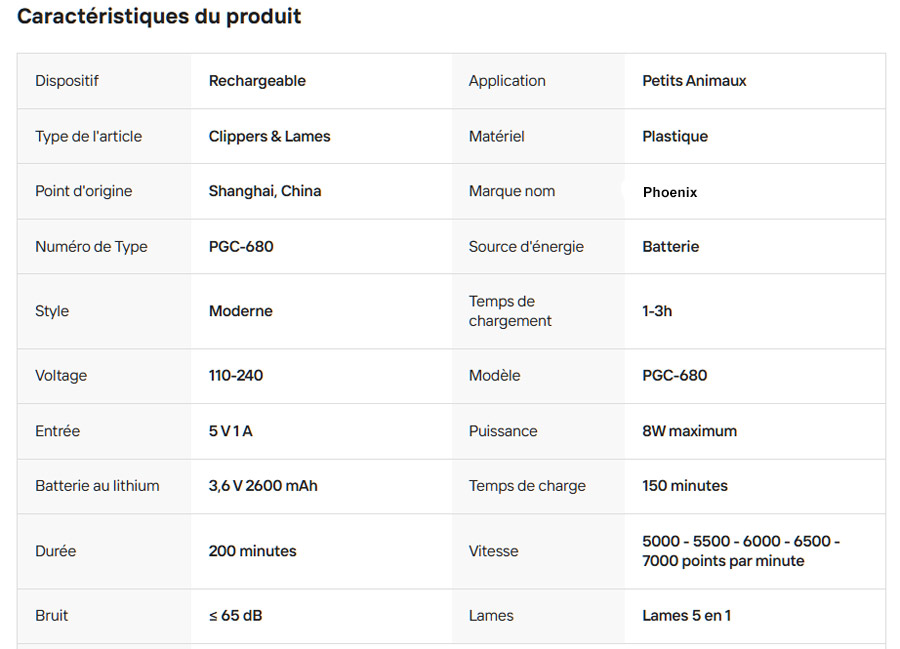Select the 'Rechargeable' value in Dispositif row
900x649 pixels.
pos(257,81)
